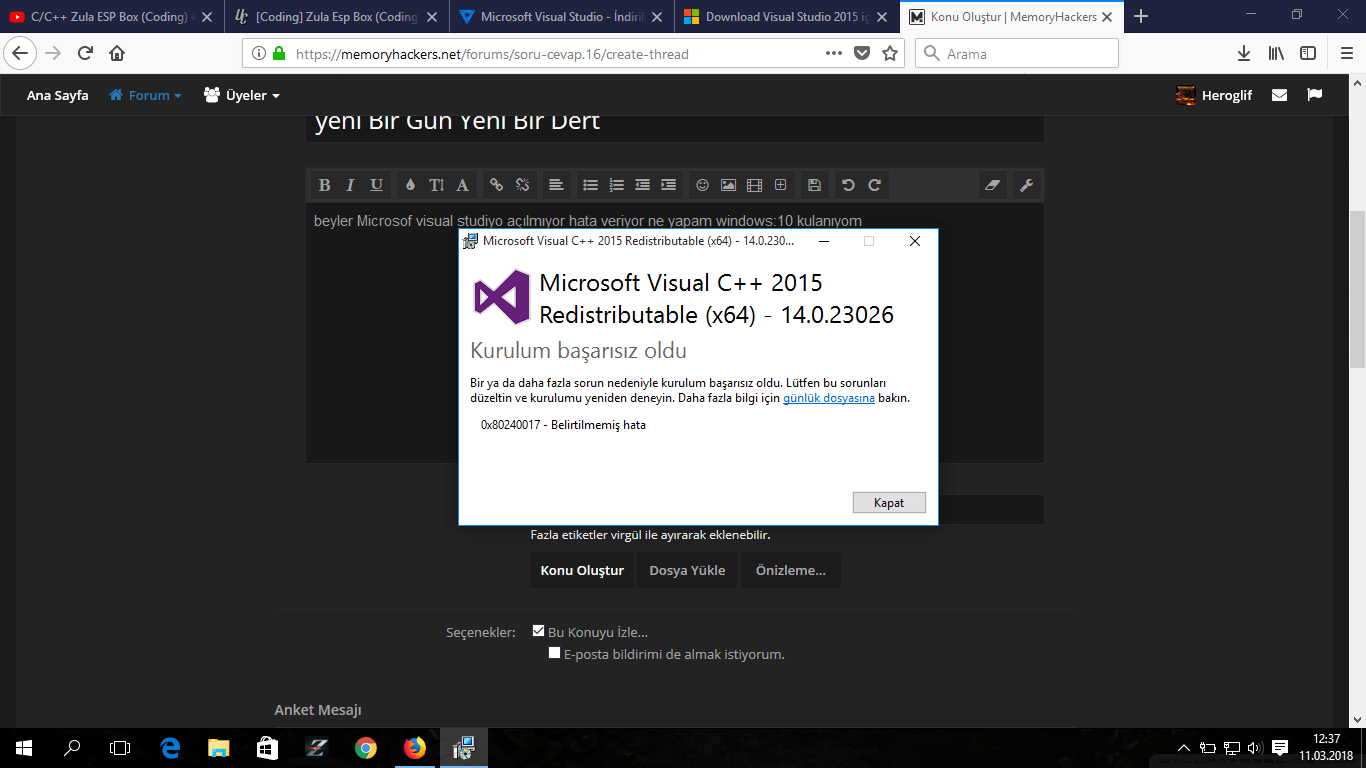This screenshot has height=768, width=1366.
Task: Open the Firefox library icon
Action: click(x=1276, y=54)
